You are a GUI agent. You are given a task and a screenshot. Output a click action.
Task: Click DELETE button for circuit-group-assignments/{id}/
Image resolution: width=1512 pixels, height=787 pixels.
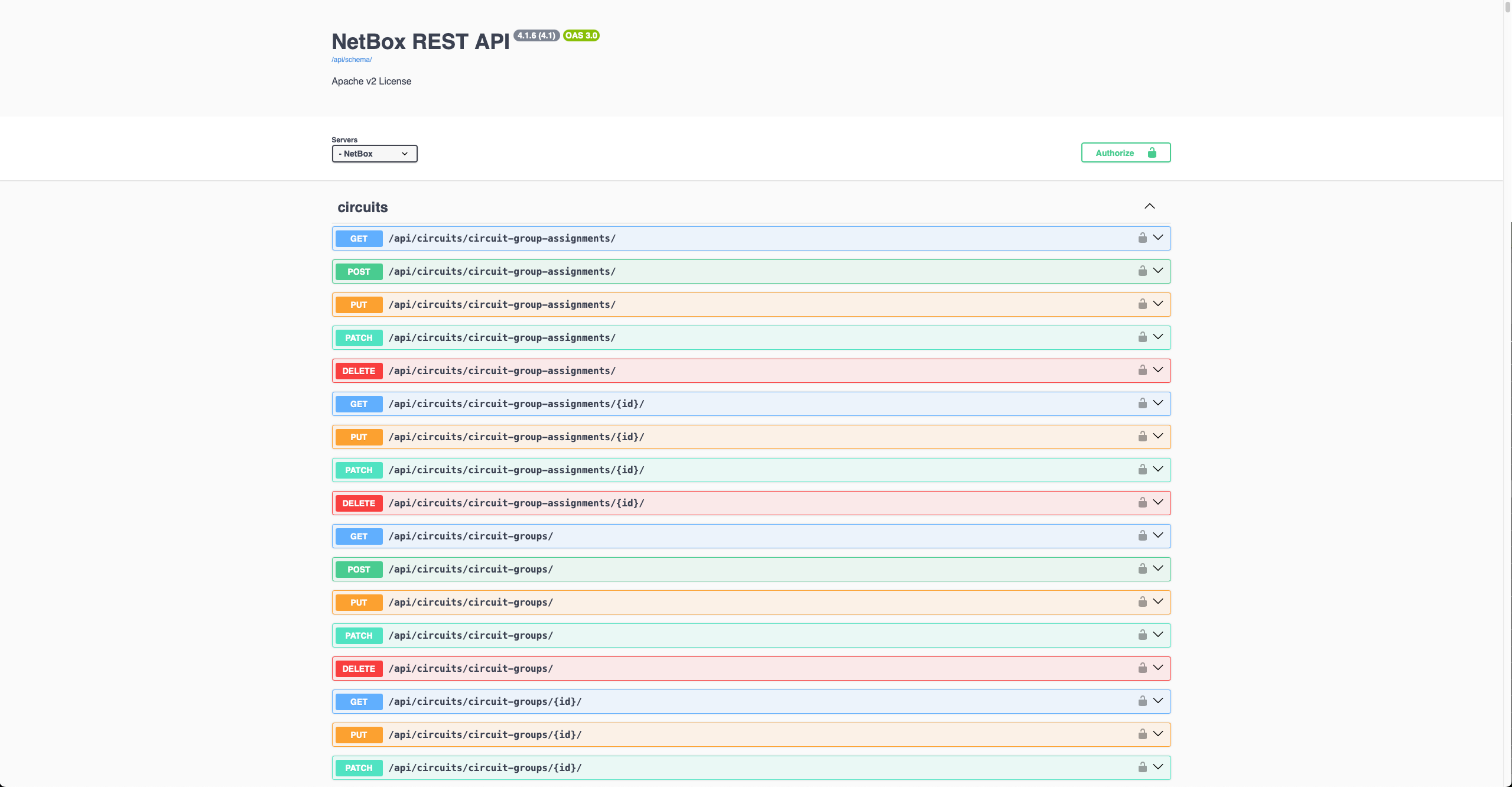tap(359, 503)
